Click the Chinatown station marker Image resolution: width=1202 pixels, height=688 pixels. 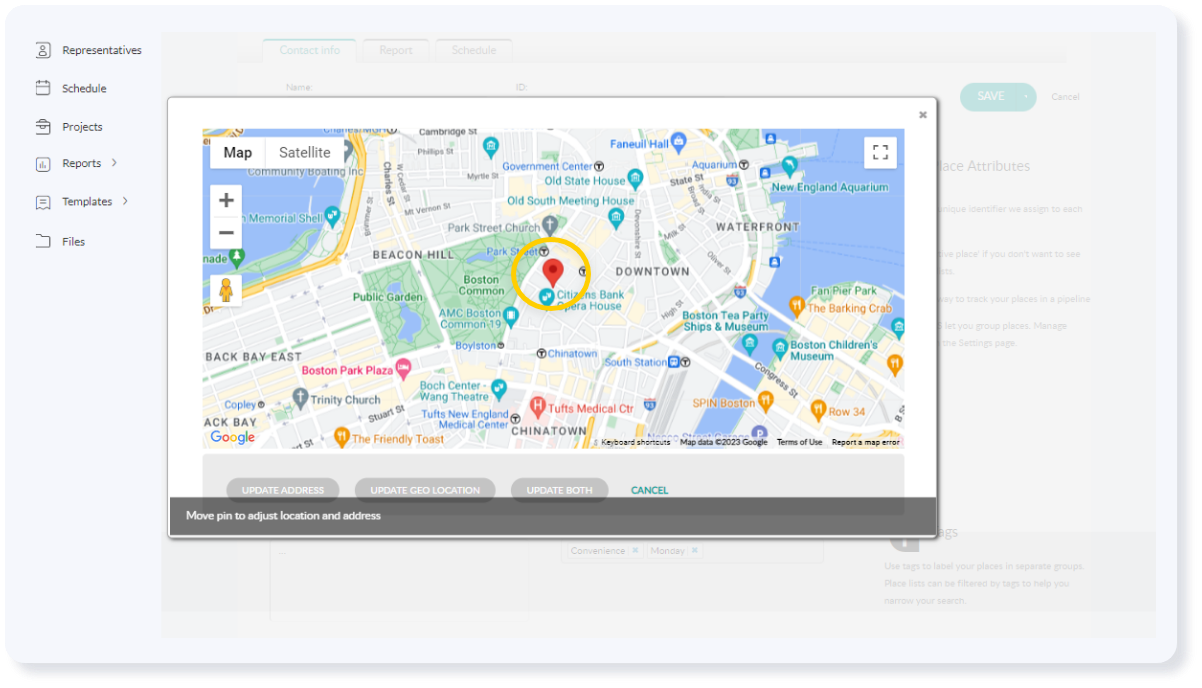pos(541,353)
